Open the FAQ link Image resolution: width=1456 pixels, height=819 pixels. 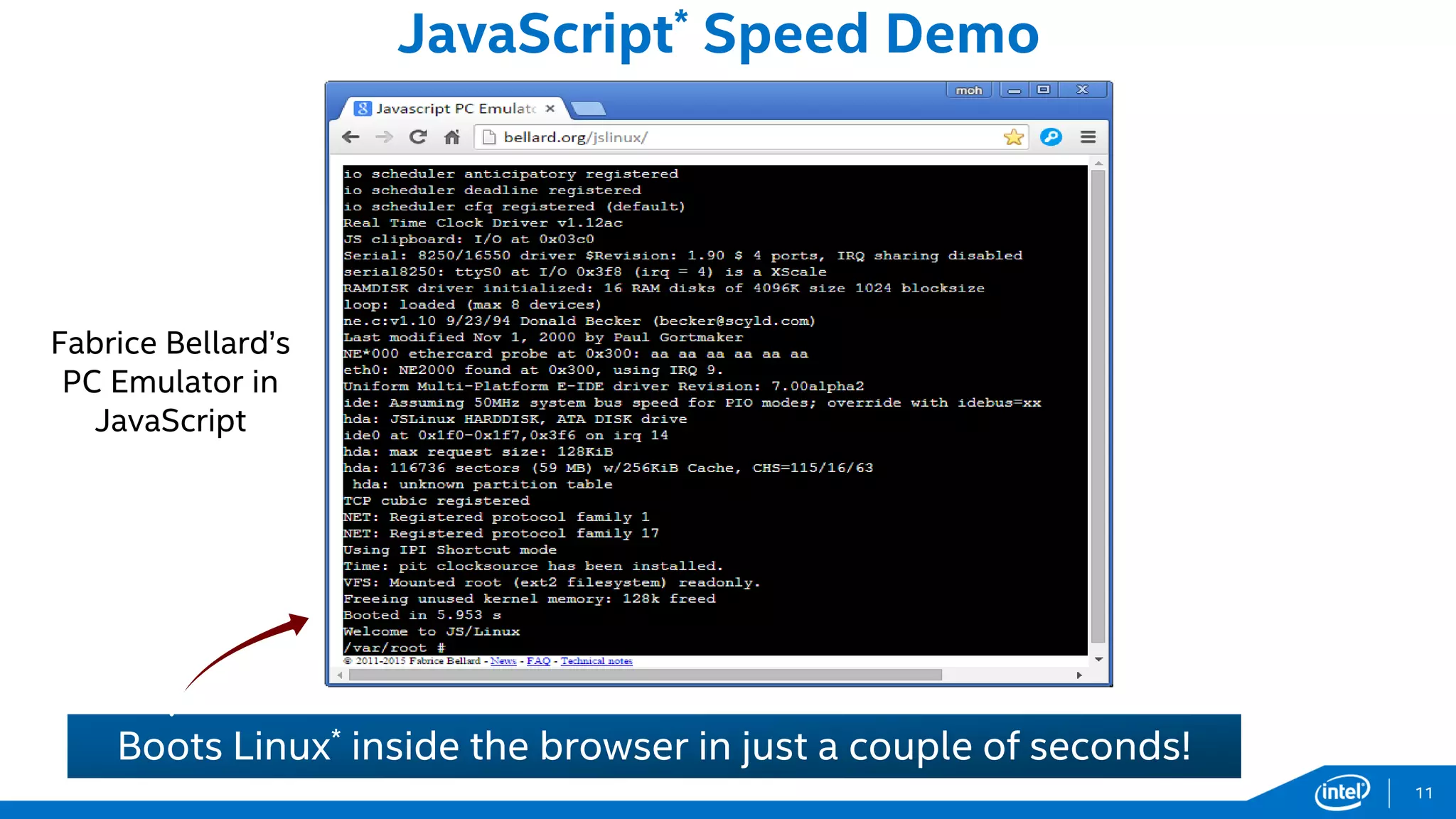tap(538, 661)
